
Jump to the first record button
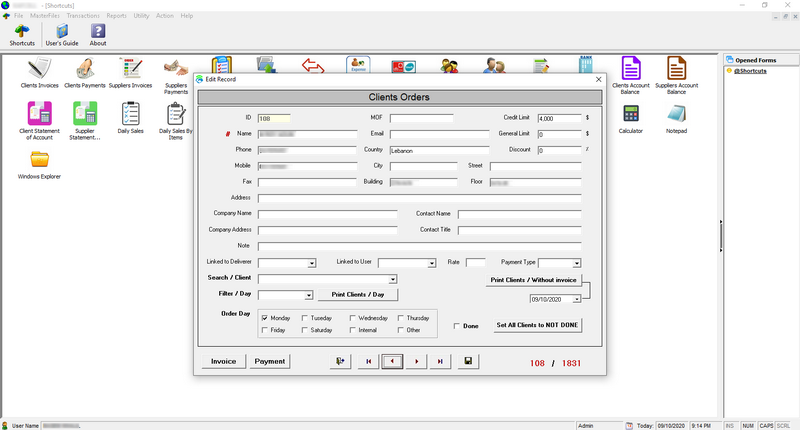click(368, 361)
